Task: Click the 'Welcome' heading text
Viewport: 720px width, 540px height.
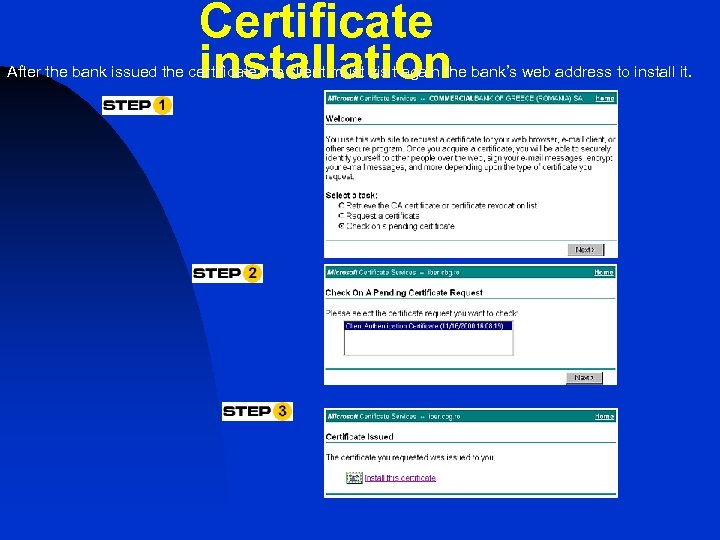Action: pos(343,119)
